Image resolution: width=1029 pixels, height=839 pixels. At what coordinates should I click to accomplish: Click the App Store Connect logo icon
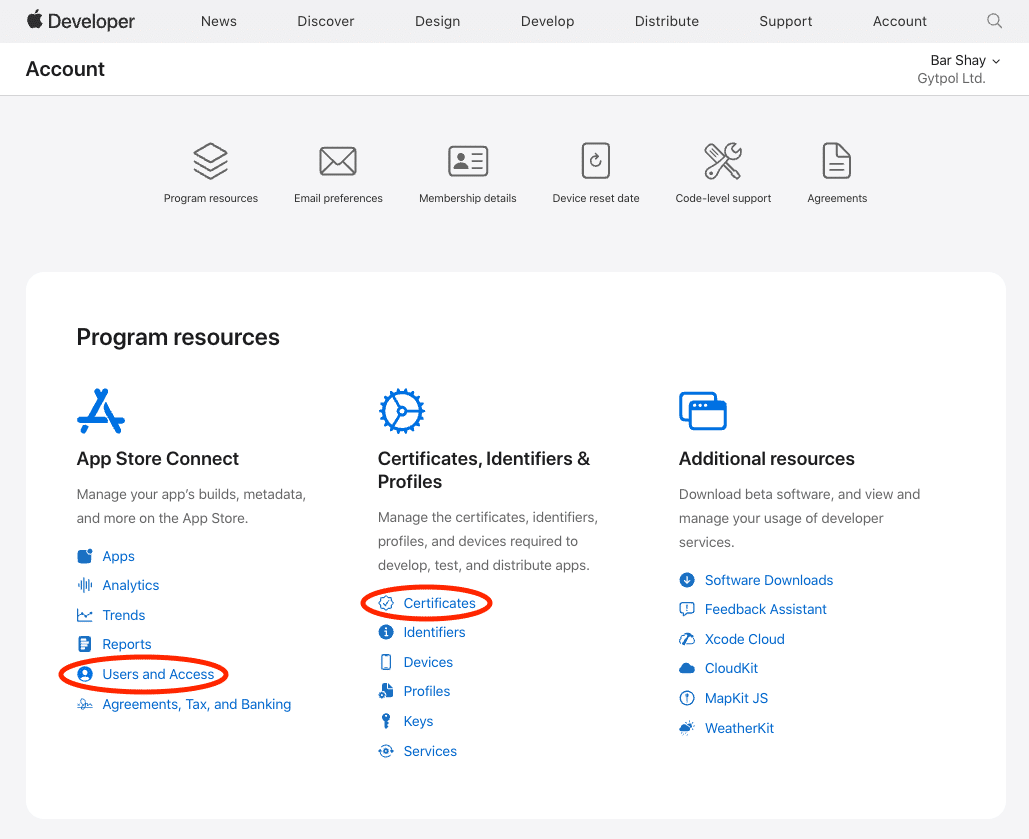(100, 411)
